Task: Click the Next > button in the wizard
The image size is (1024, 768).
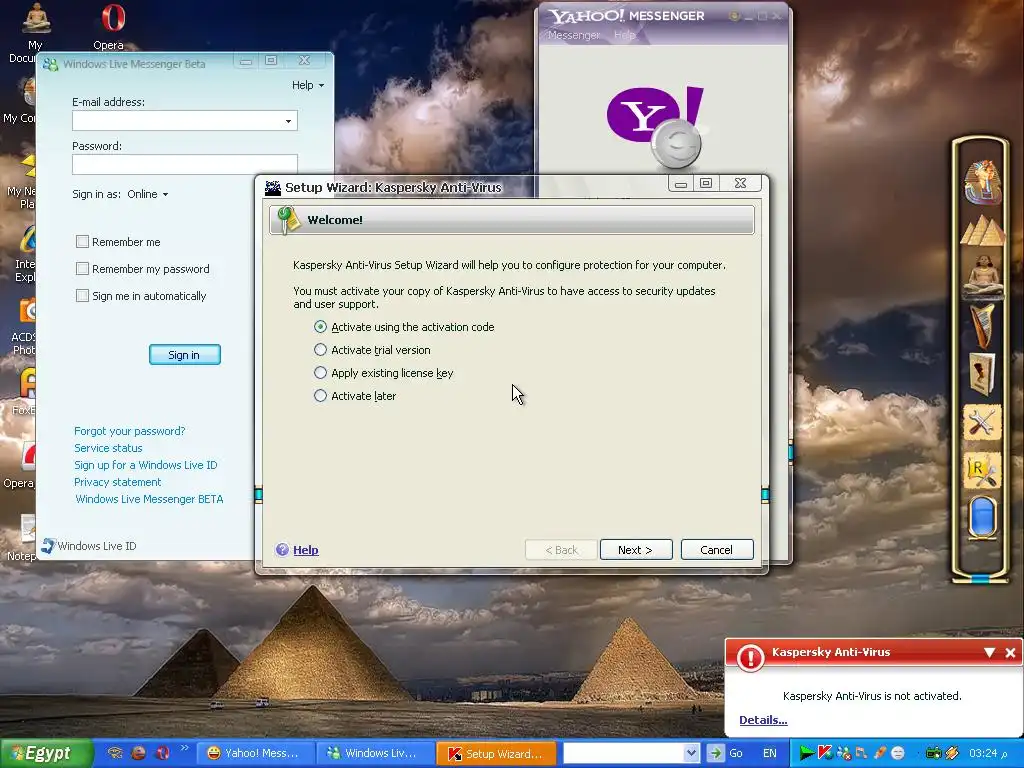Action: (636, 550)
